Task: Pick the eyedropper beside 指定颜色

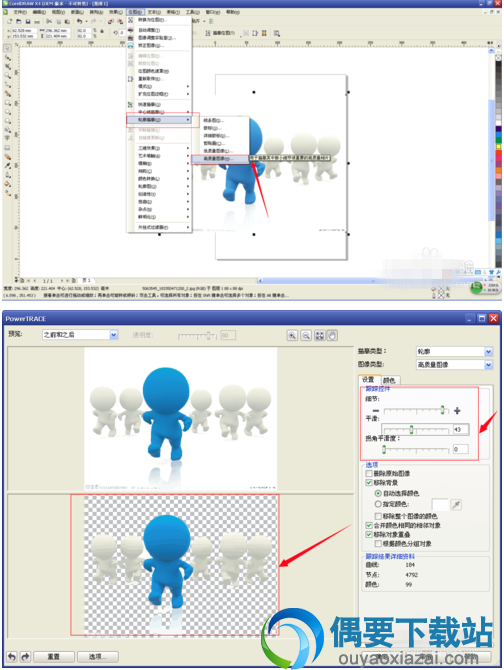Action: pyautogui.click(x=456, y=505)
